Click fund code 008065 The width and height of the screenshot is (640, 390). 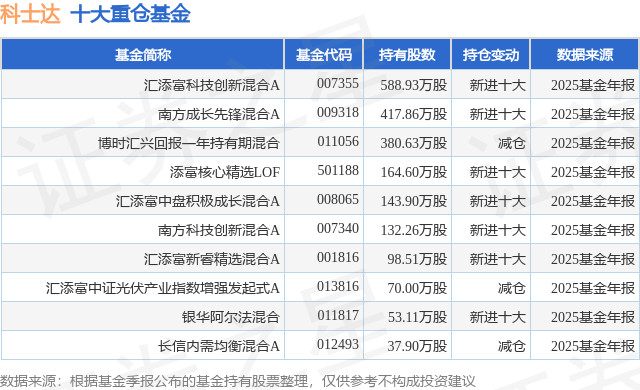tap(338, 199)
